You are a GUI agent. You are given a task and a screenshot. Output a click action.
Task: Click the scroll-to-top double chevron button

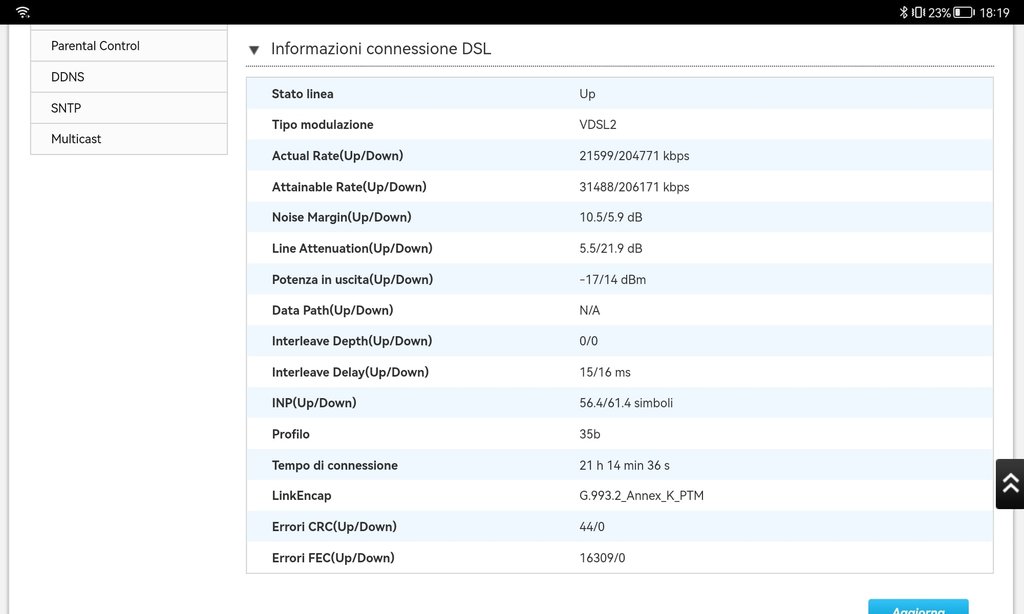(1010, 484)
